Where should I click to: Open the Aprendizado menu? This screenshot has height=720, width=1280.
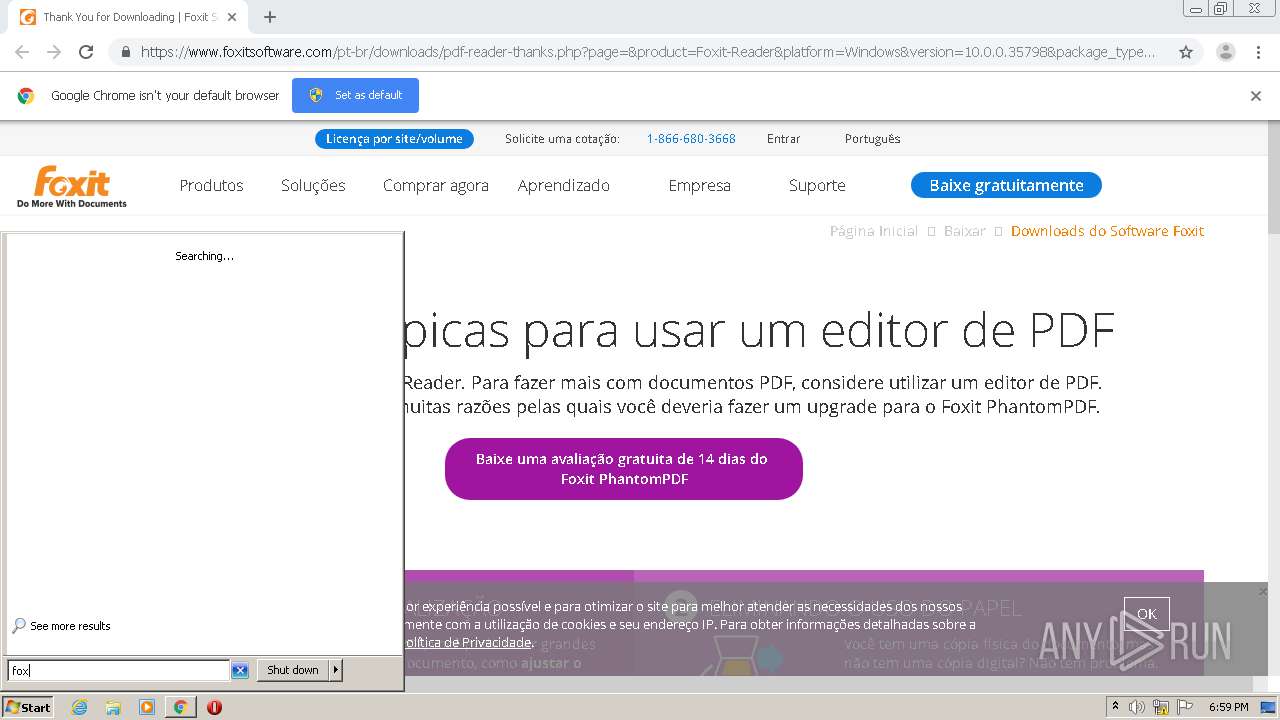pyautogui.click(x=563, y=185)
